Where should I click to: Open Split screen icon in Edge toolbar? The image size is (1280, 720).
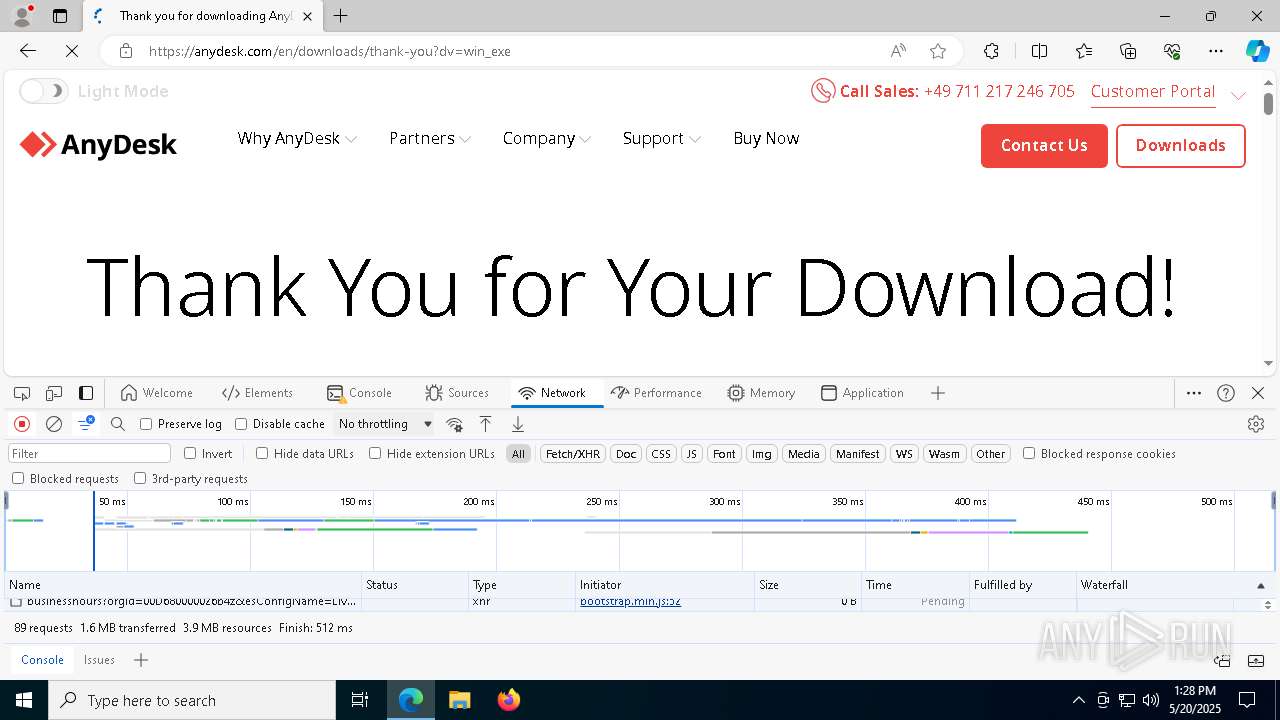pyautogui.click(x=1039, y=51)
